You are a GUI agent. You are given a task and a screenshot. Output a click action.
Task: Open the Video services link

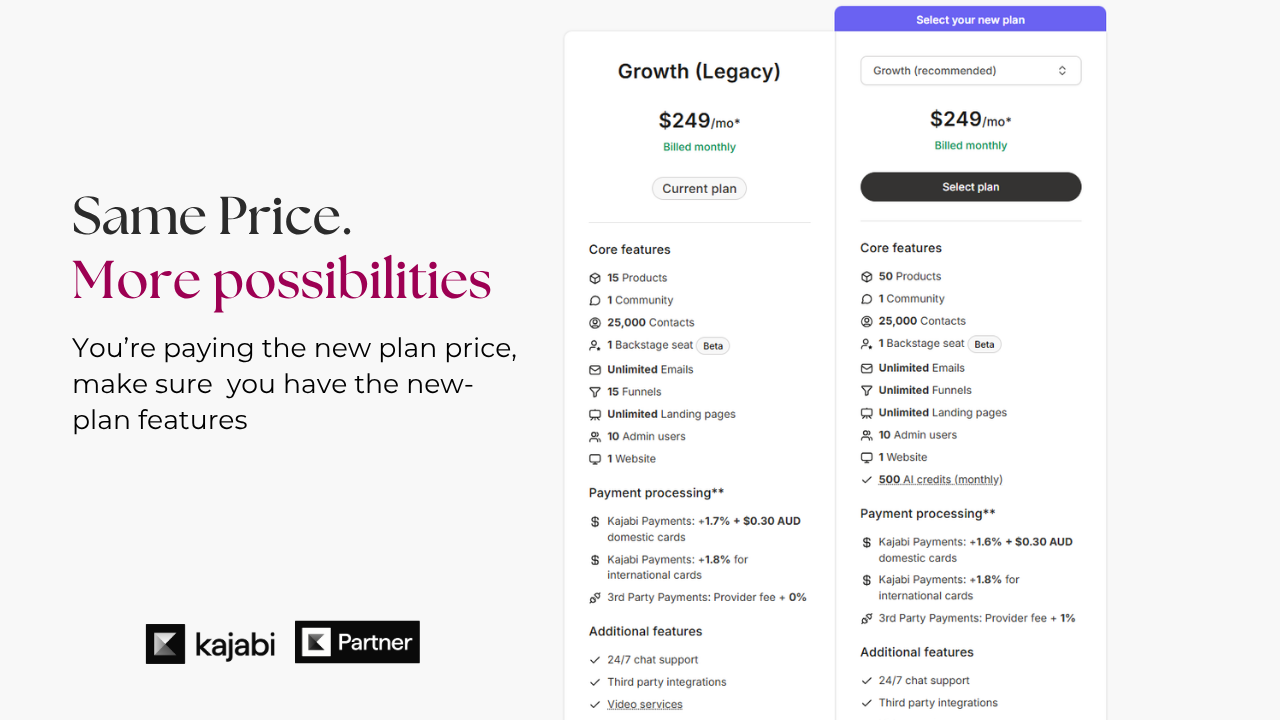[645, 705]
